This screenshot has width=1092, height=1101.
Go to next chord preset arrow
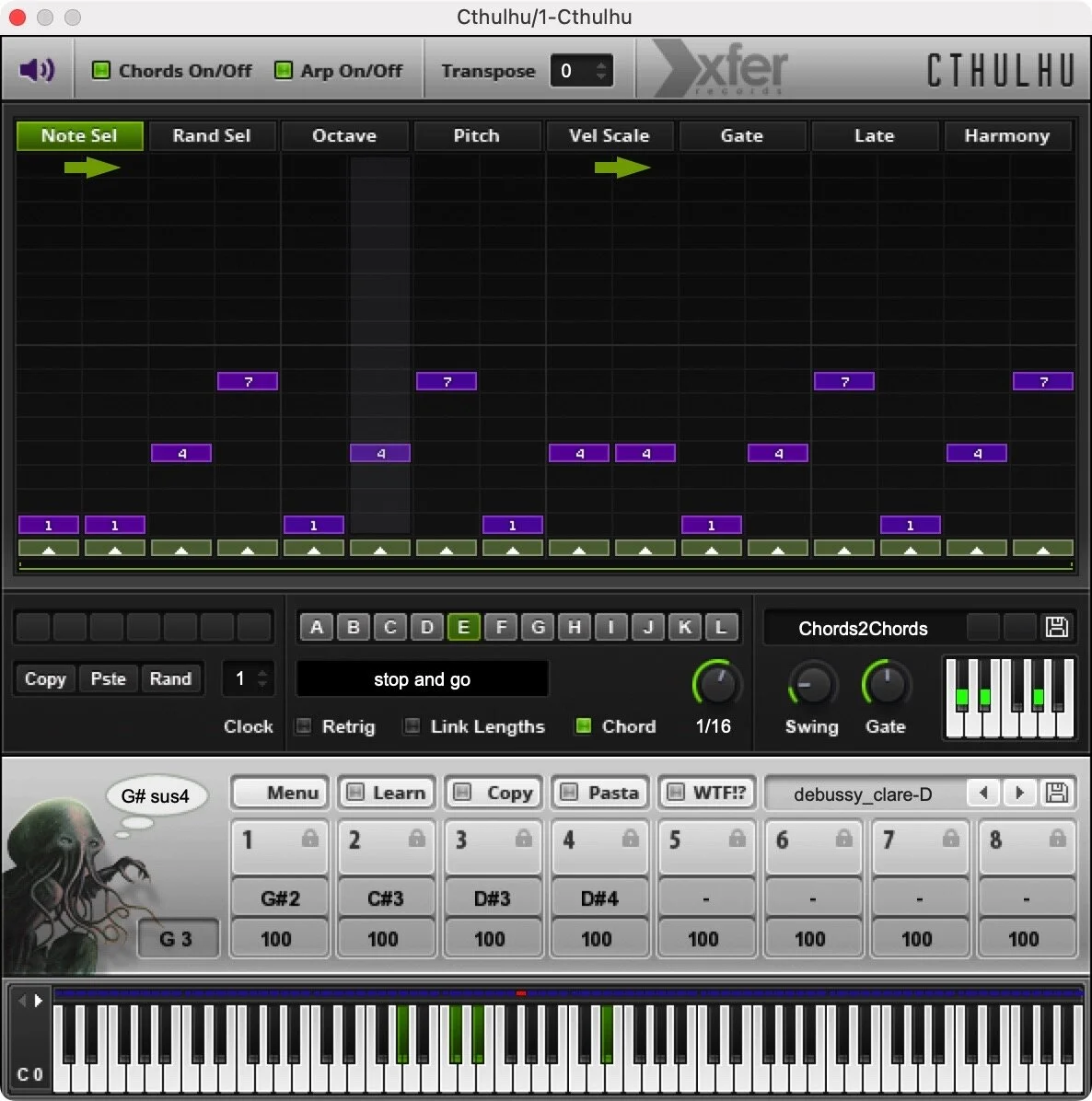1019,793
